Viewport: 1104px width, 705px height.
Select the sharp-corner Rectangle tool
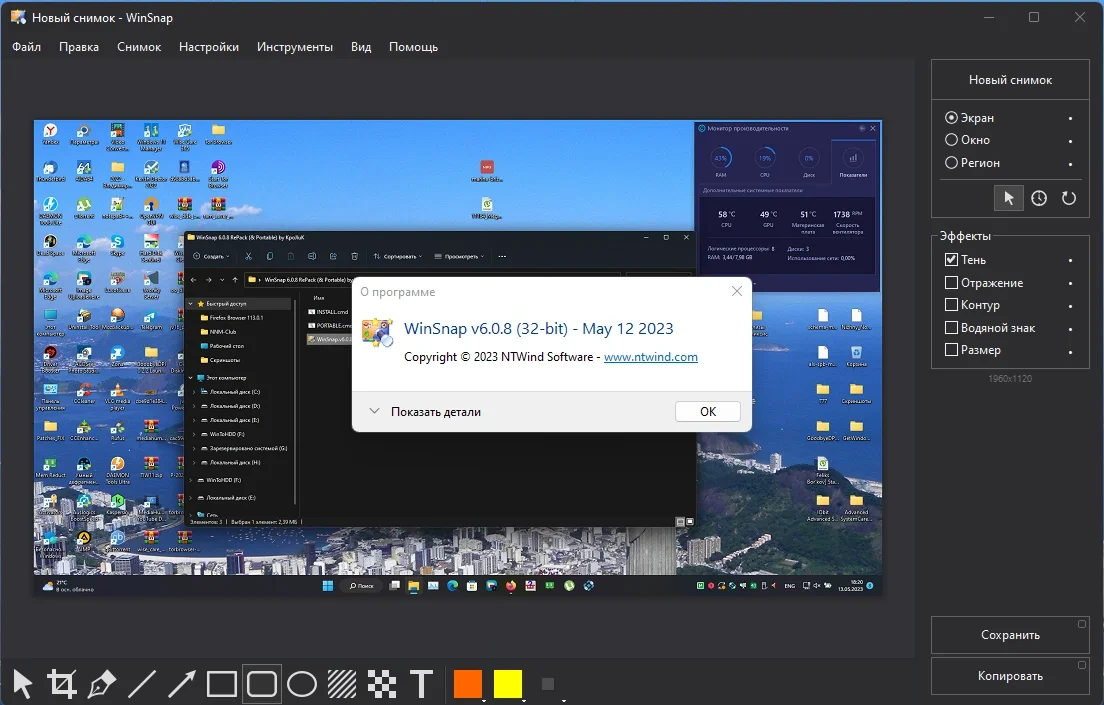coord(222,684)
